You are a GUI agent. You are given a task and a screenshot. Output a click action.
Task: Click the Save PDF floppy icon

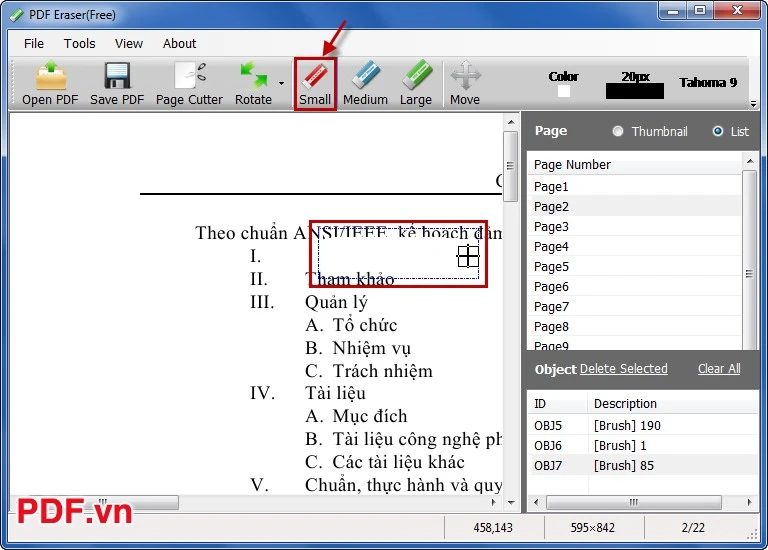(117, 76)
